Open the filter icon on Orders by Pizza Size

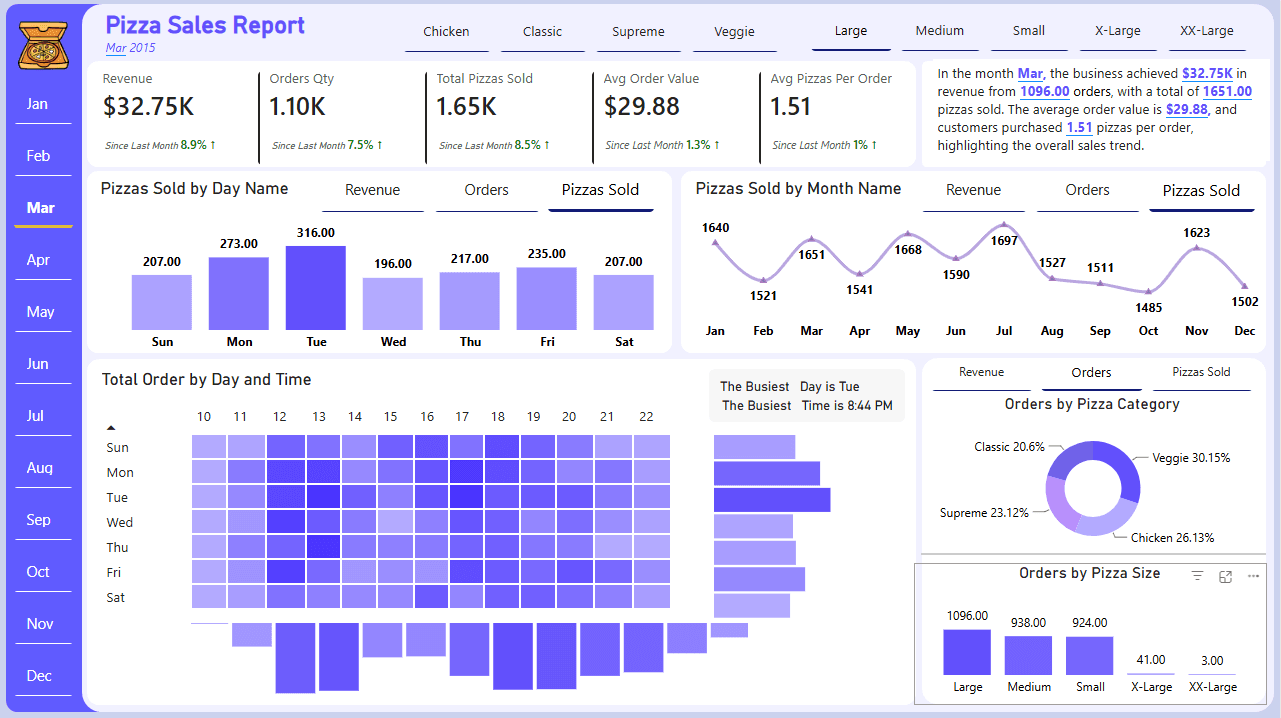1197,576
